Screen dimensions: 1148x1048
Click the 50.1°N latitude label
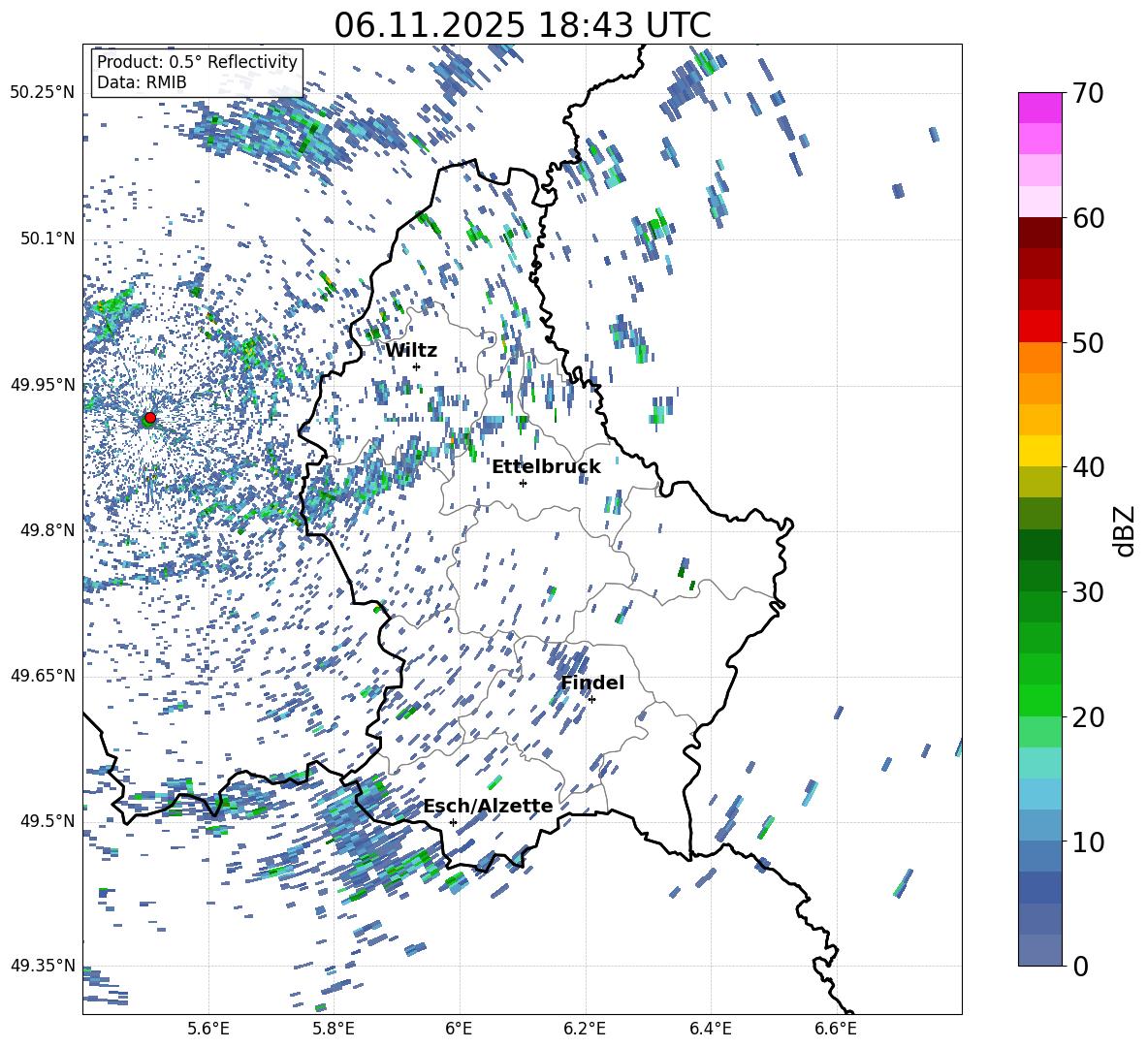pos(47,238)
